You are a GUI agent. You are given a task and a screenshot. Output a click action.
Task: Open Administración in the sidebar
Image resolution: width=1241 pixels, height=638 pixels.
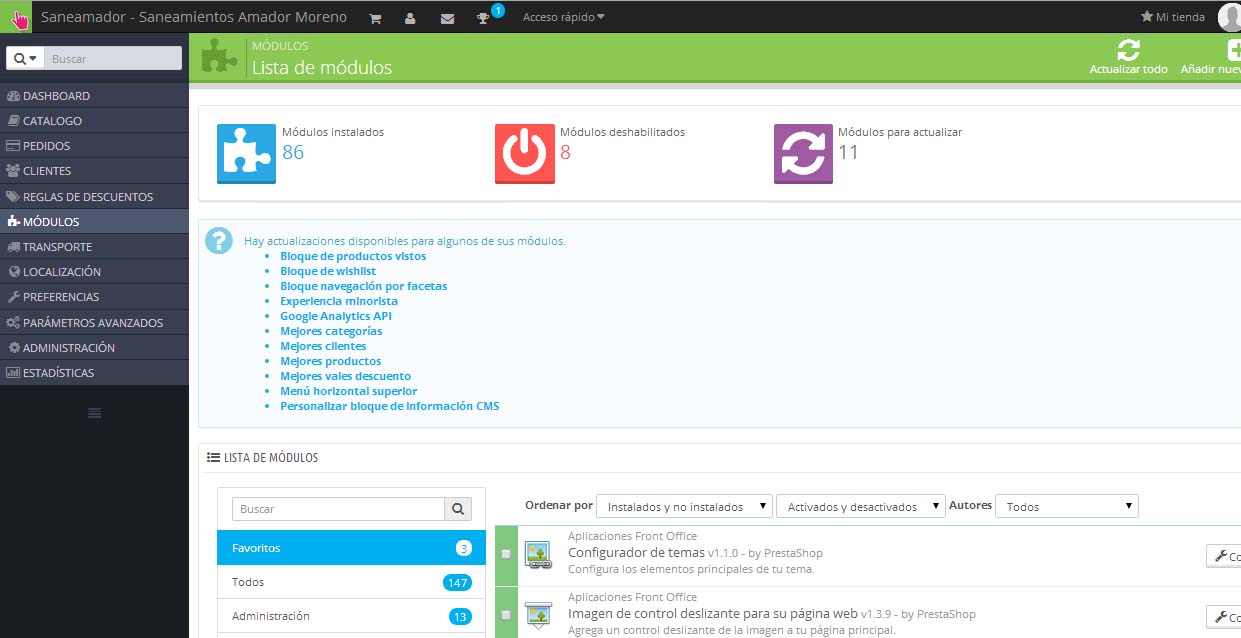coord(94,348)
